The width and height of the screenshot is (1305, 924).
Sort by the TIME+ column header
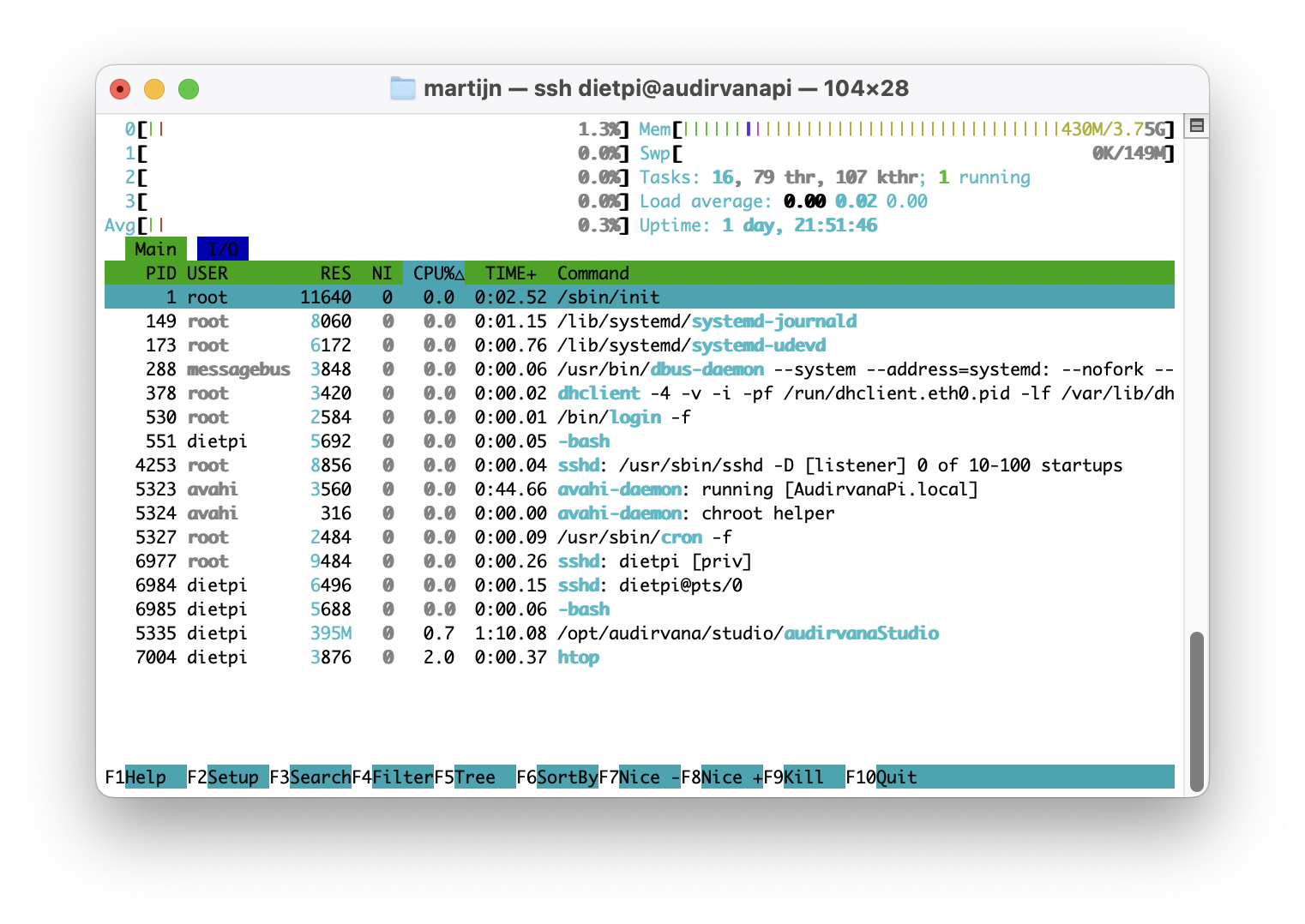point(511,273)
